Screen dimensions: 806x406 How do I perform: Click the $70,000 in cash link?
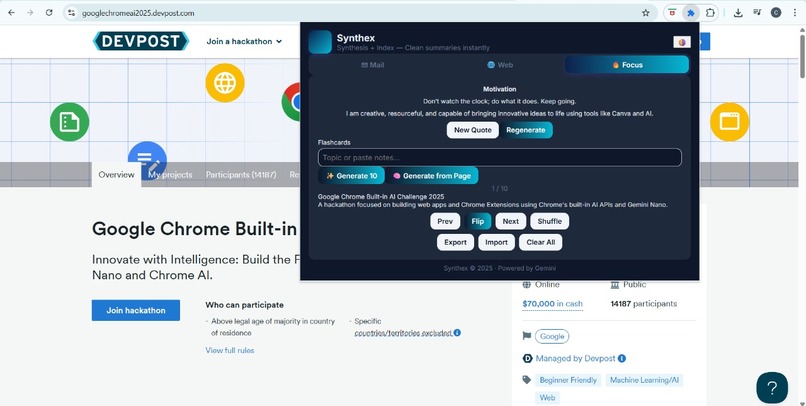pos(553,304)
